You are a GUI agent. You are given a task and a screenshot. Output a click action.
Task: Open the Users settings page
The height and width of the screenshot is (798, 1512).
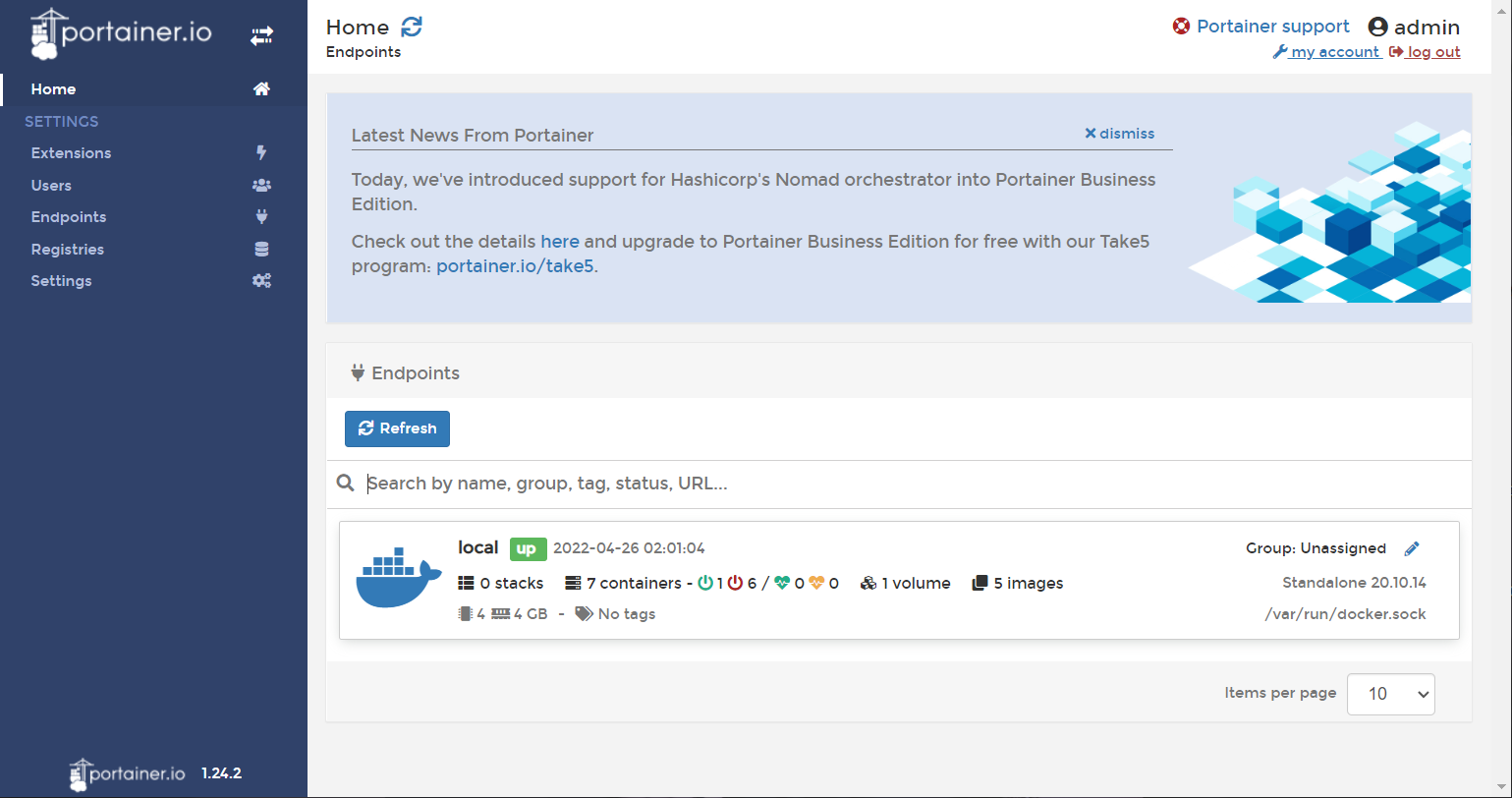tap(51, 186)
